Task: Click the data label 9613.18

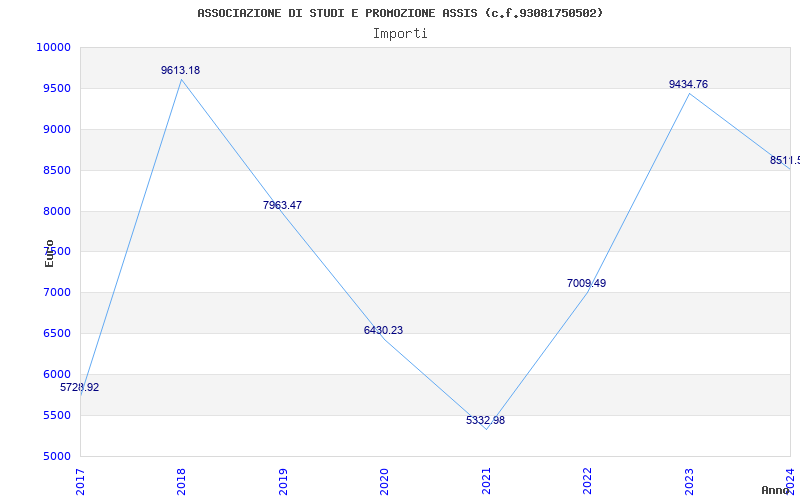Action: point(181,70)
